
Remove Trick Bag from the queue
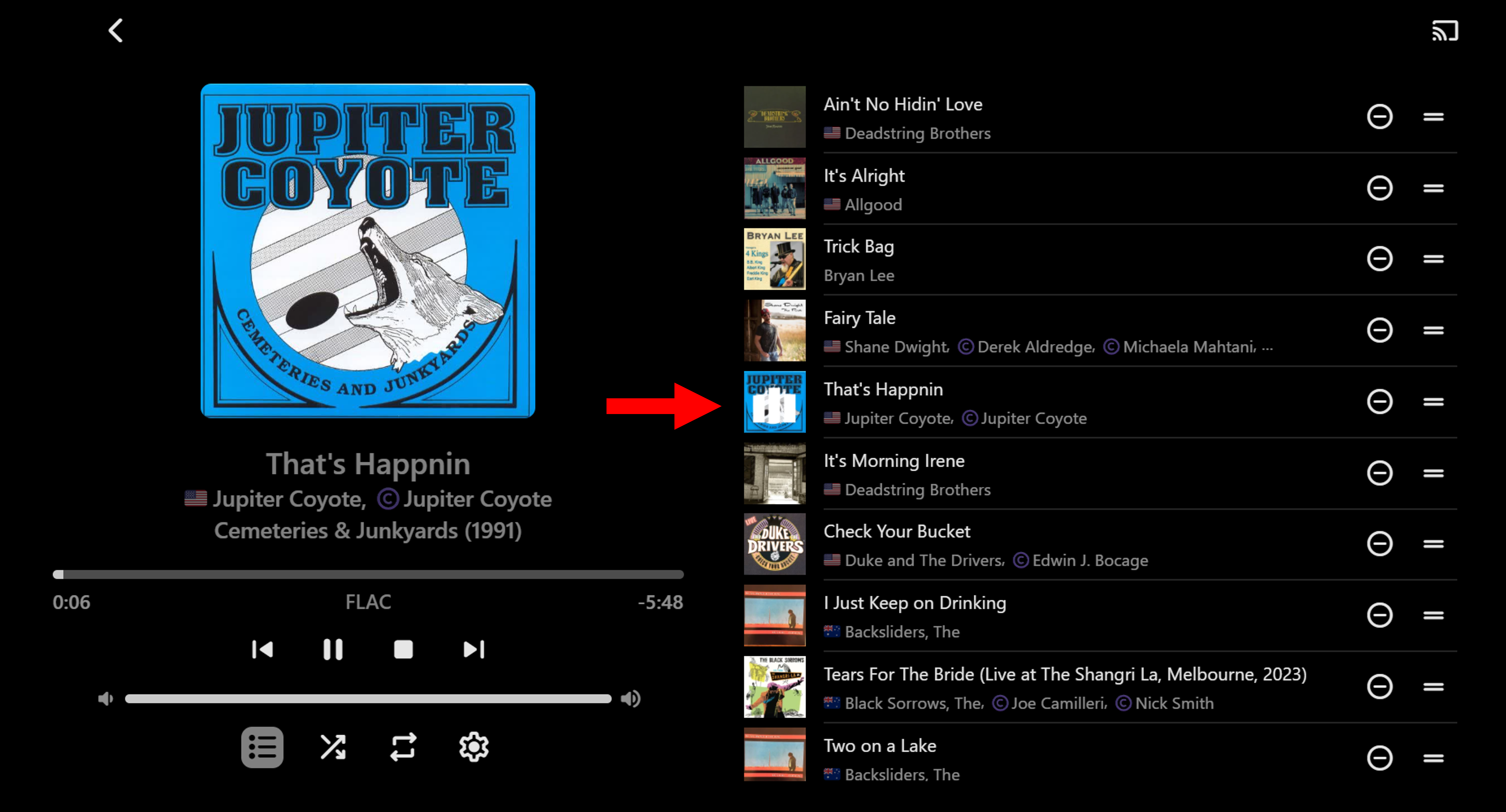point(1380,259)
